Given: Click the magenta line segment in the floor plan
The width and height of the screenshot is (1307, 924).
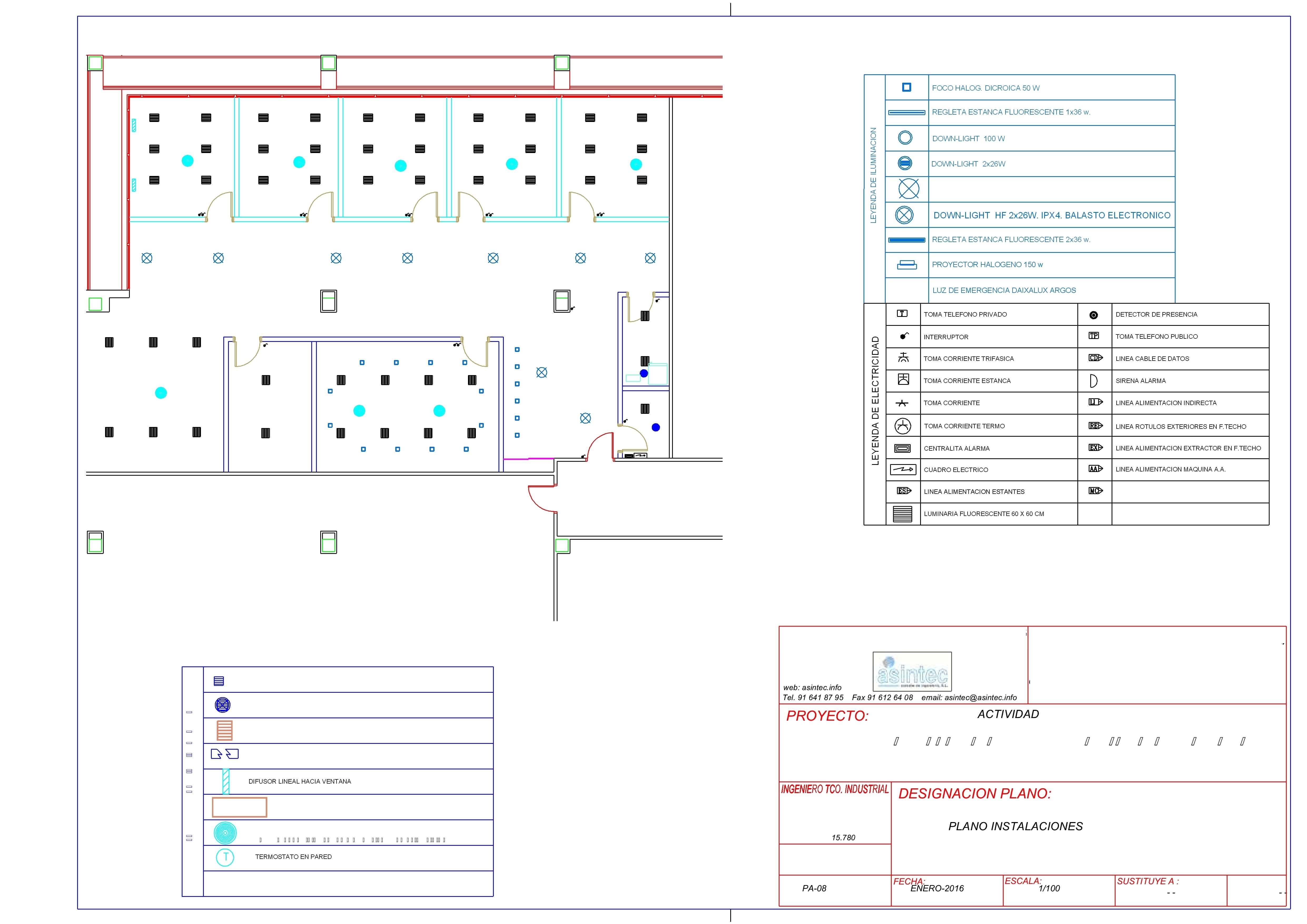Looking at the screenshot, I should pos(528,458).
